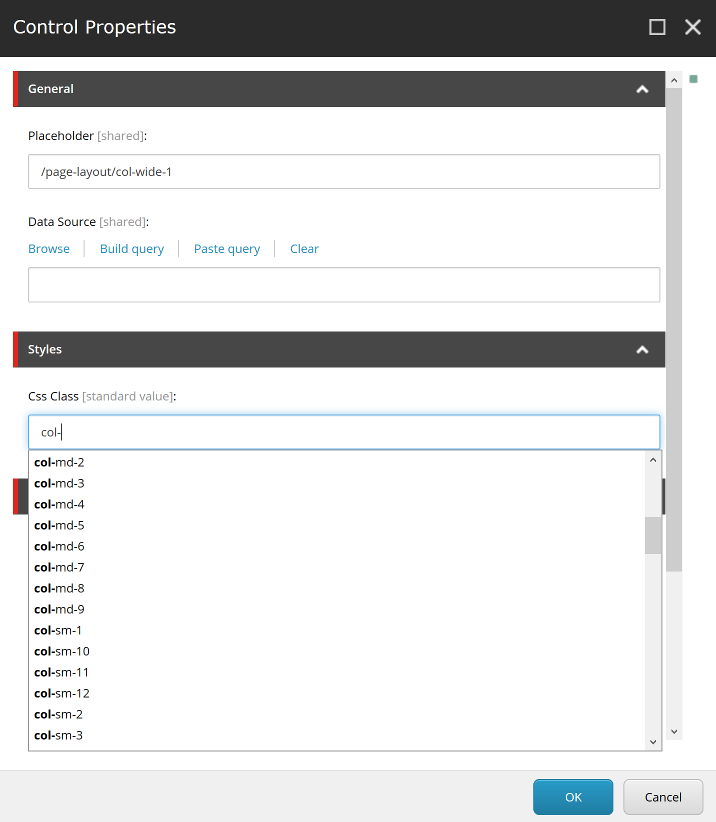
Task: Click the dialog's main scrollbar thumb
Action: tap(674, 330)
